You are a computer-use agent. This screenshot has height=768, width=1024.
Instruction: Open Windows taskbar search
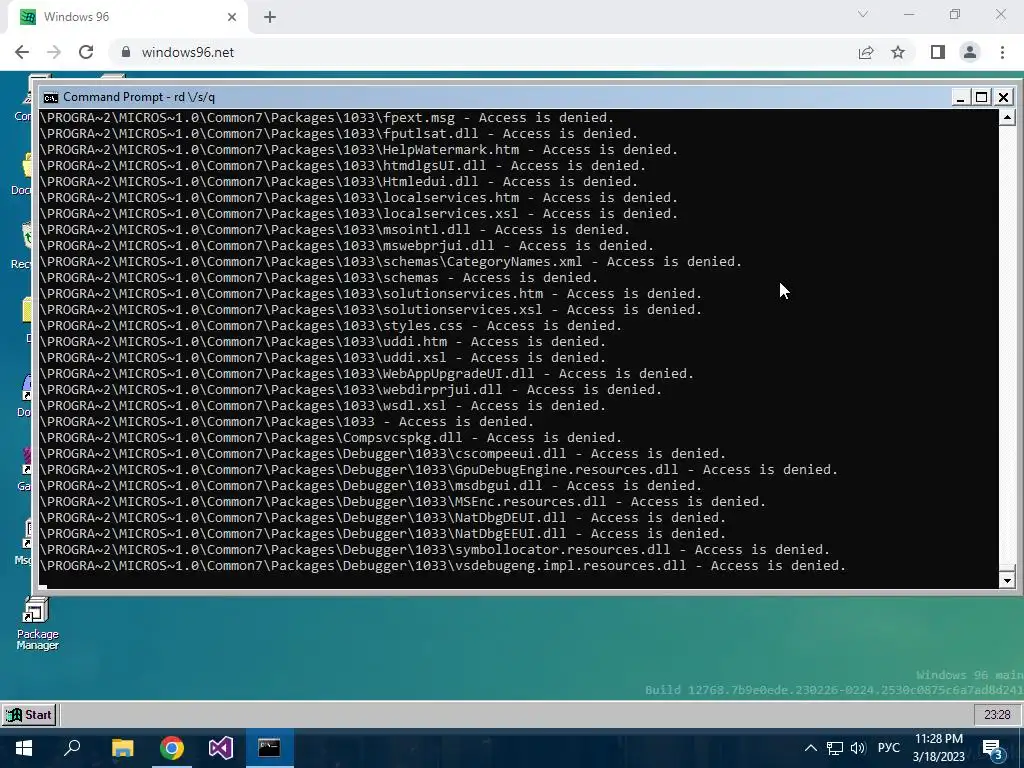click(x=72, y=748)
